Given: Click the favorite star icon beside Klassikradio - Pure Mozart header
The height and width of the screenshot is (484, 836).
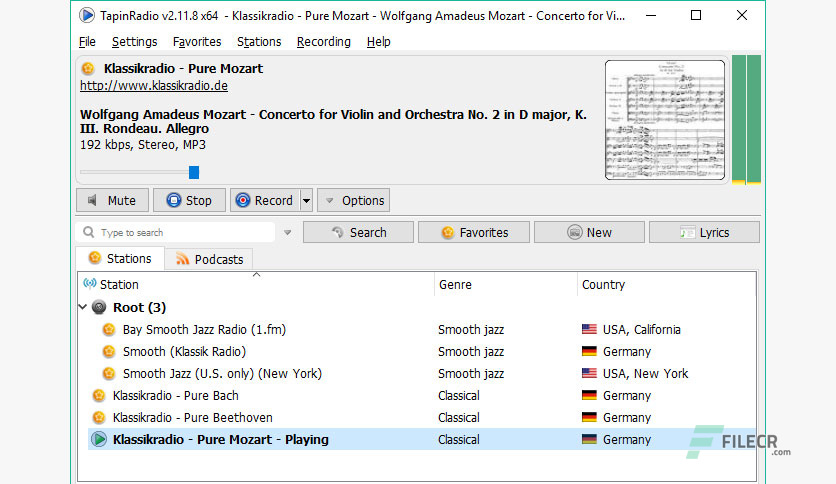Looking at the screenshot, I should [88, 68].
